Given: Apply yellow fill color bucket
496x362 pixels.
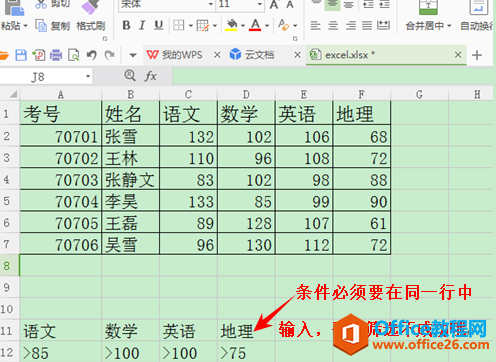Looking at the screenshot, I should click(x=231, y=25).
